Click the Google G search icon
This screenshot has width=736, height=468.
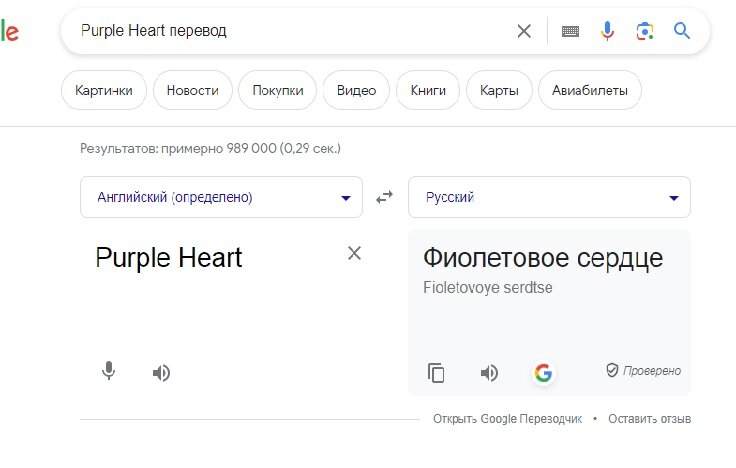[544, 373]
